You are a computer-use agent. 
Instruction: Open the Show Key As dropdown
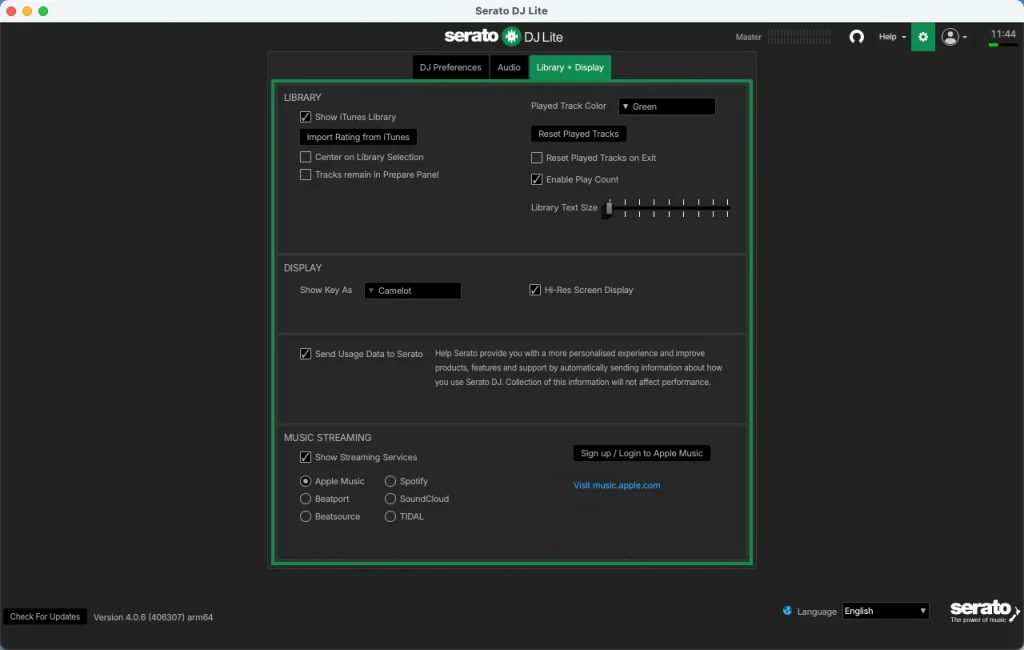pyautogui.click(x=412, y=290)
